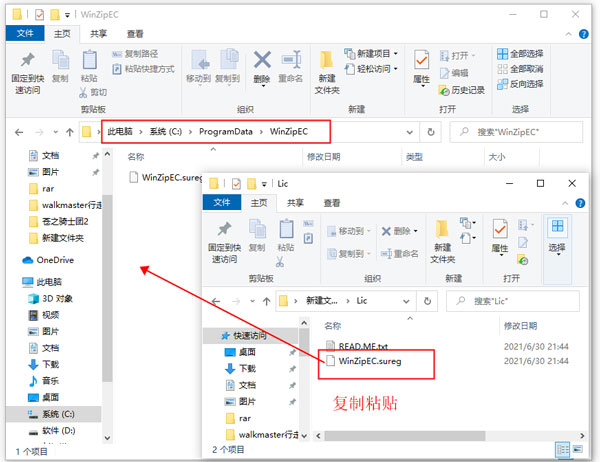600x462 pixels.
Task: Click Rename in Lic window ribbon
Action: (x=399, y=254)
